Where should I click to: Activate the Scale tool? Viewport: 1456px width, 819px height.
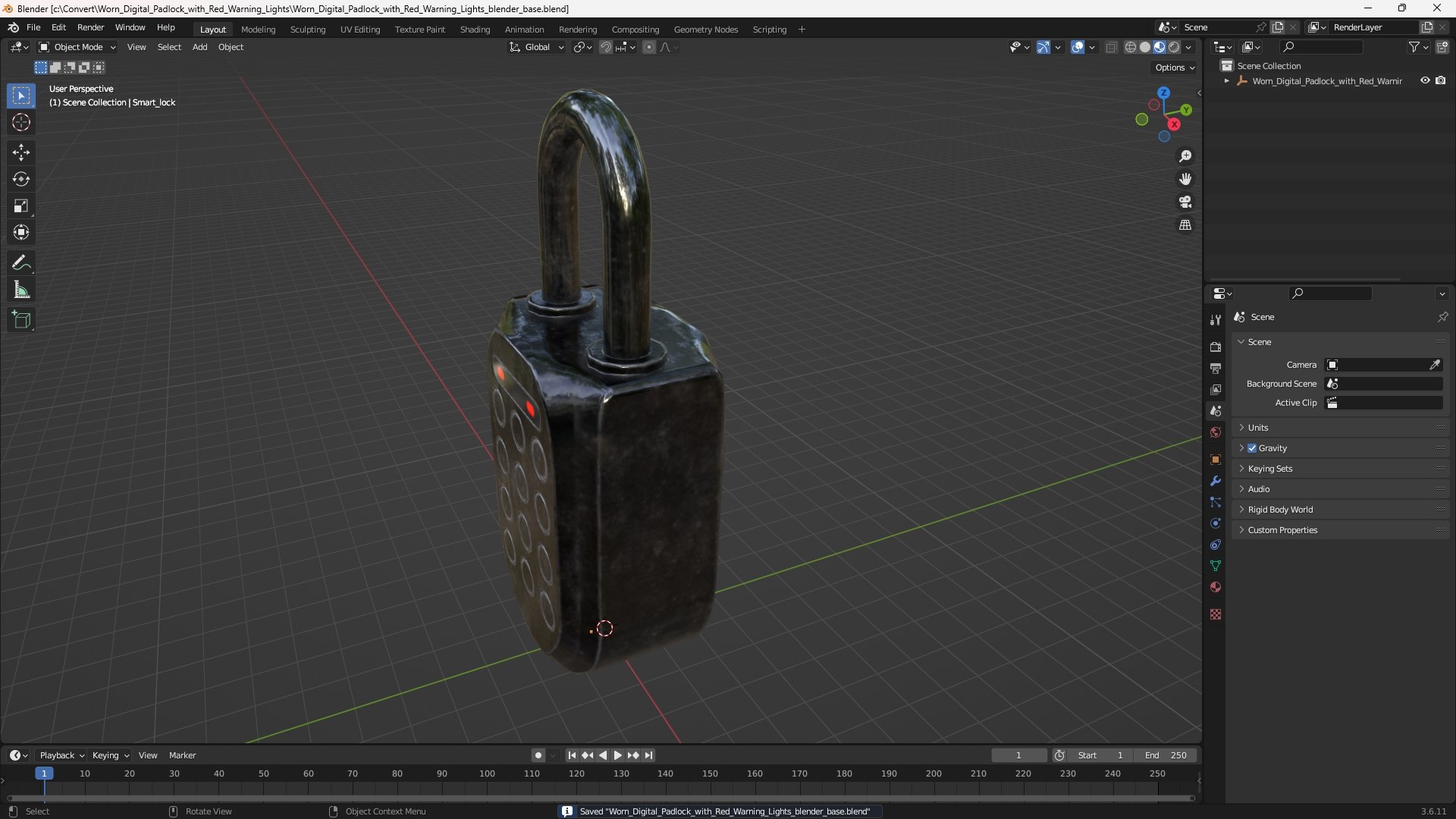(21, 206)
